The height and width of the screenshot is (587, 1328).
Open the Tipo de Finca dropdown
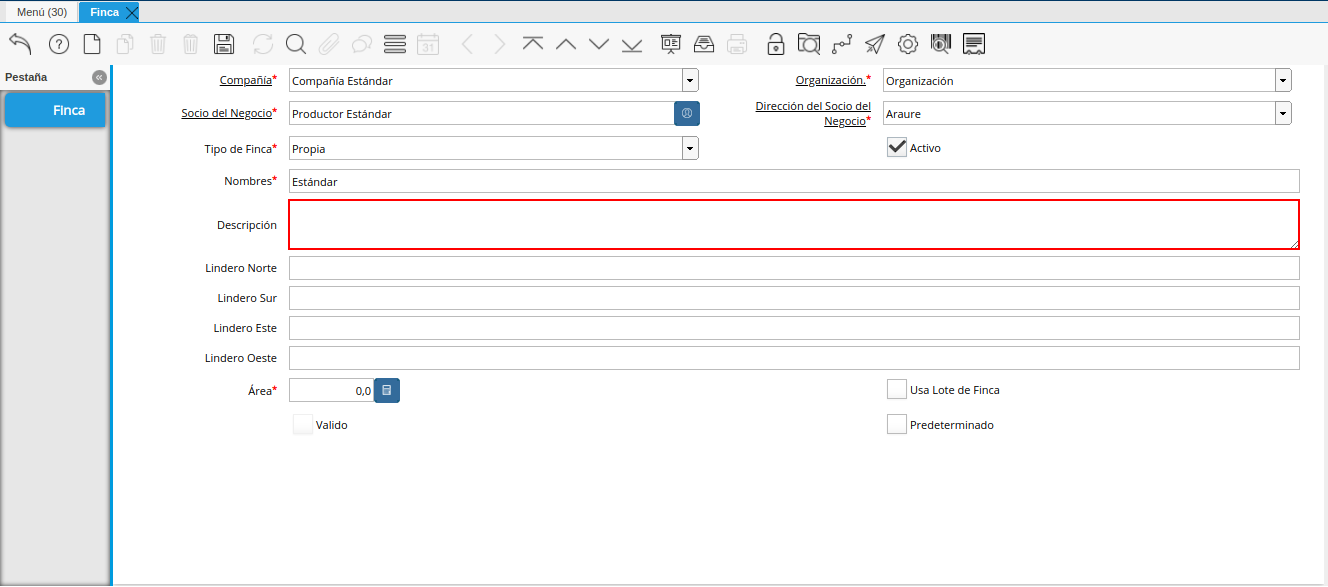690,149
